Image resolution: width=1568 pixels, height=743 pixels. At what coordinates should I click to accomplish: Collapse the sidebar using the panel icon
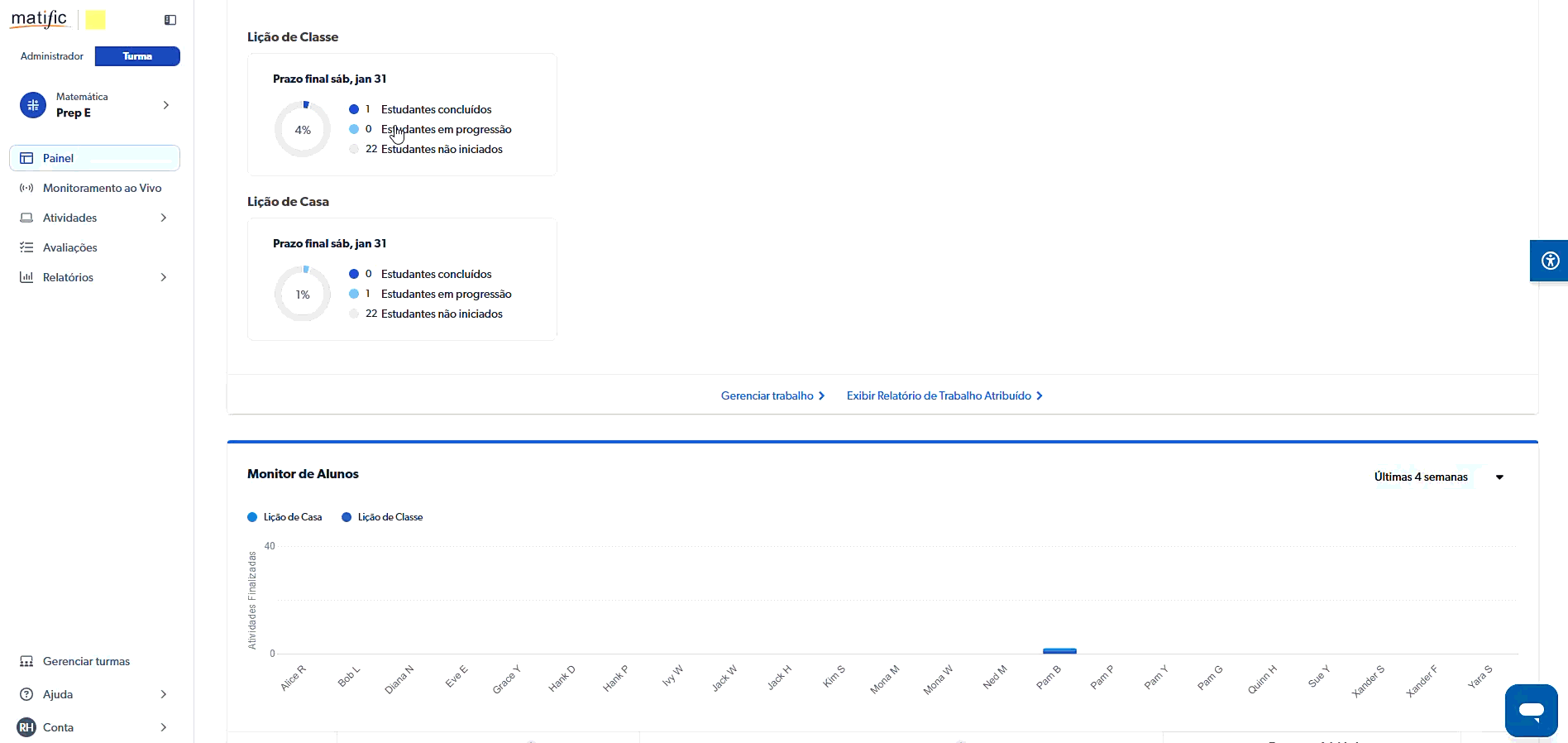click(x=170, y=20)
